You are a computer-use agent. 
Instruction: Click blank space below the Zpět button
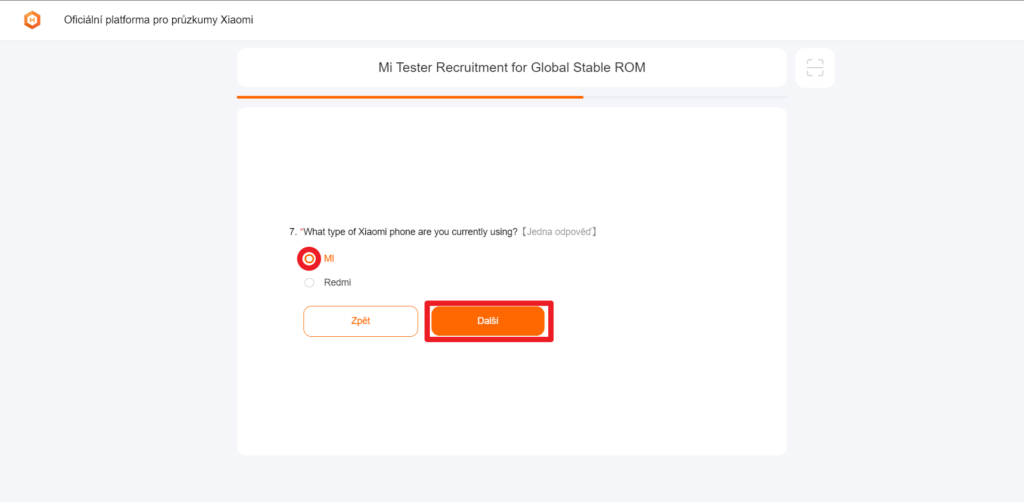pos(360,390)
